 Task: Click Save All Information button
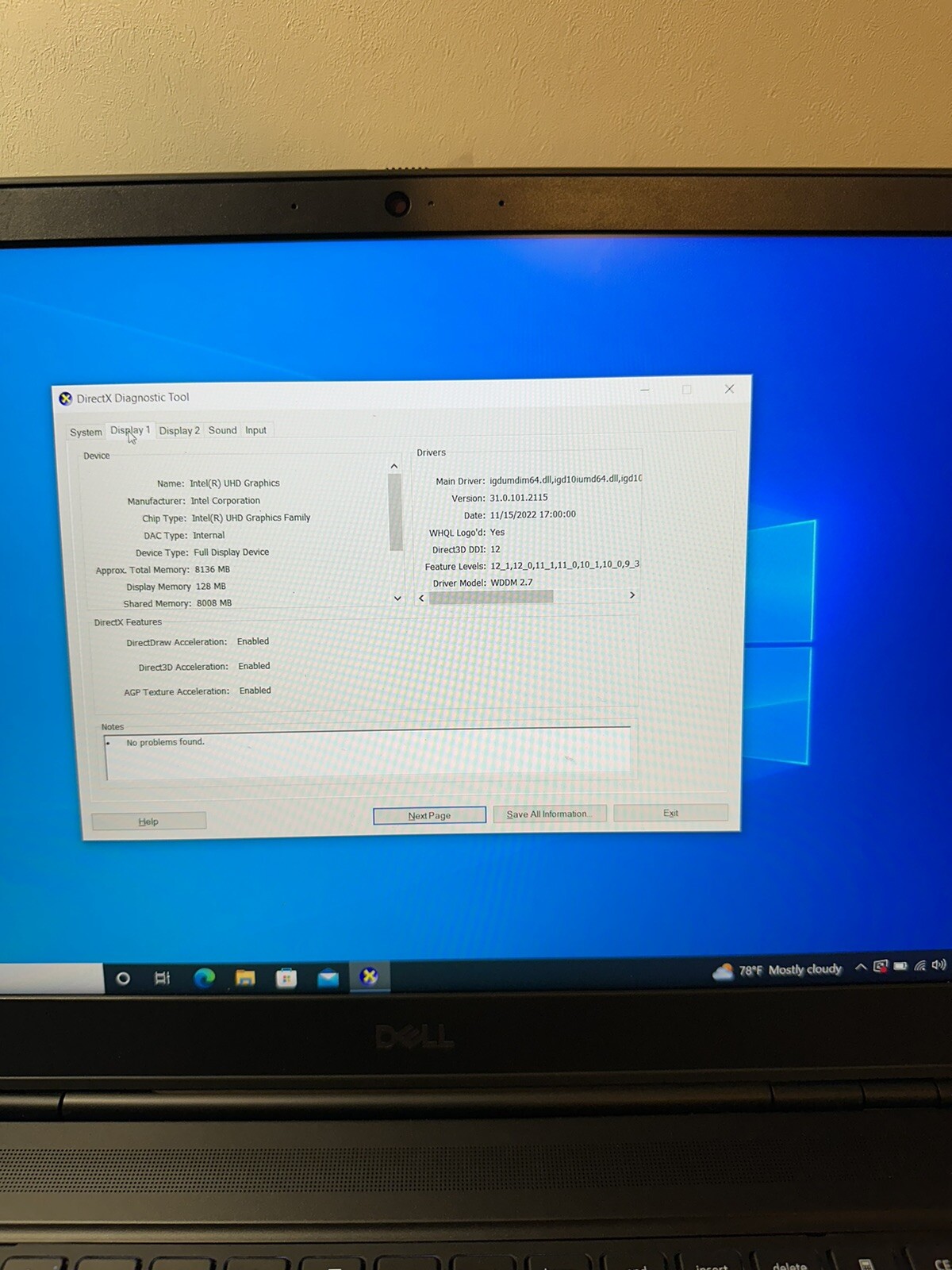pos(549,814)
